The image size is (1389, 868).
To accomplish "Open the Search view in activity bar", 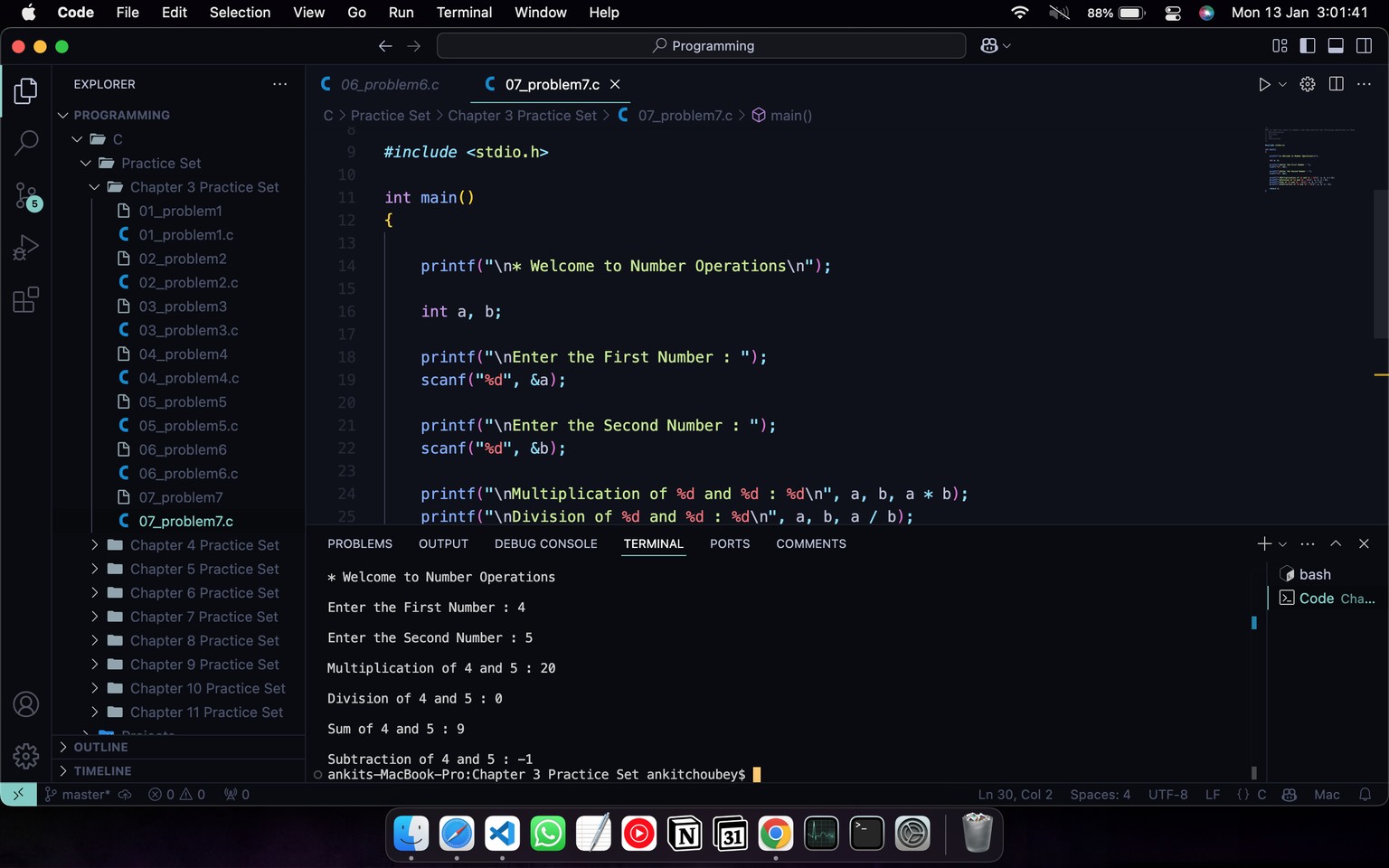I will tap(26, 142).
